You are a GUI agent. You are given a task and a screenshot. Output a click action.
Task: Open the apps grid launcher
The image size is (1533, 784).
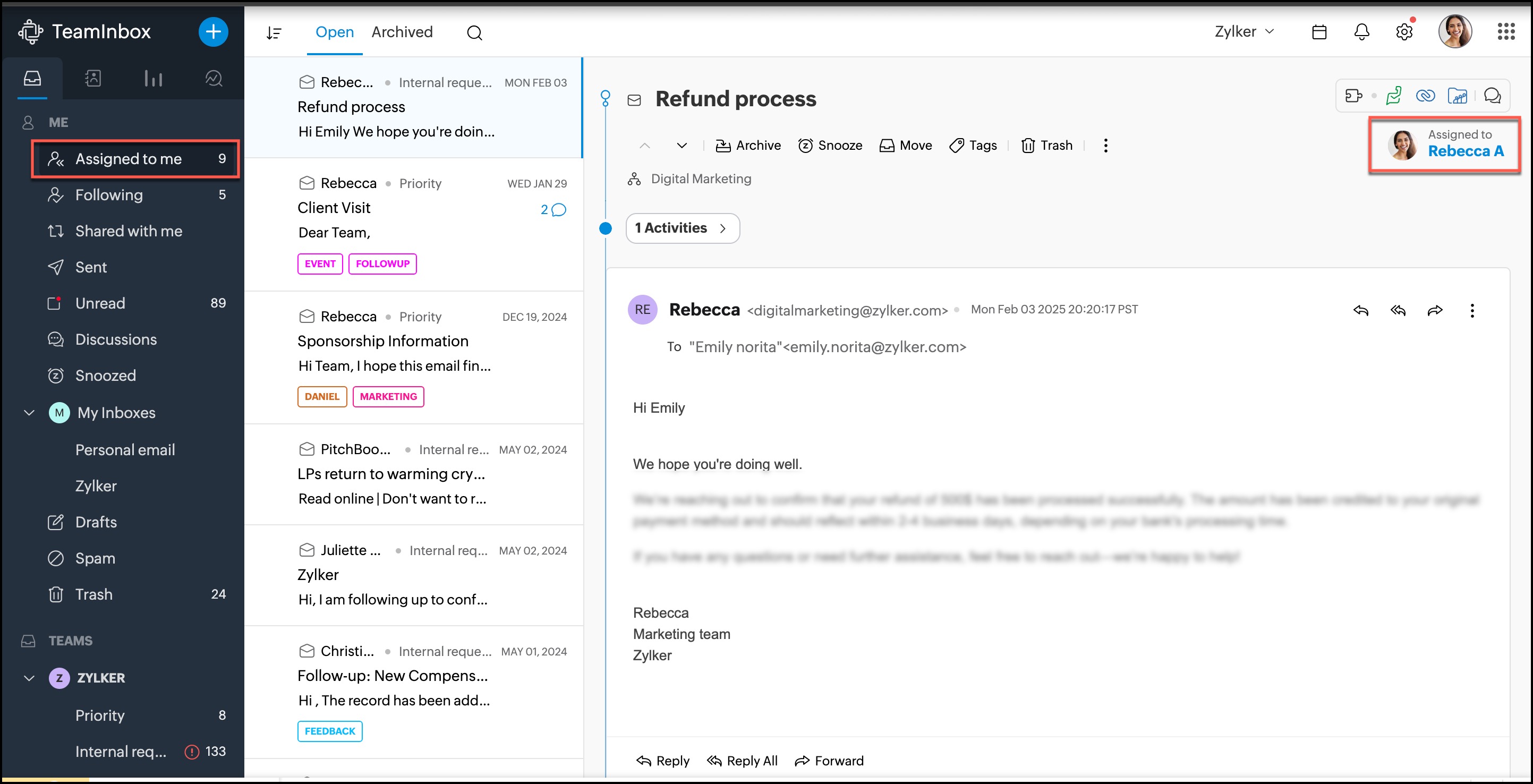(x=1506, y=31)
